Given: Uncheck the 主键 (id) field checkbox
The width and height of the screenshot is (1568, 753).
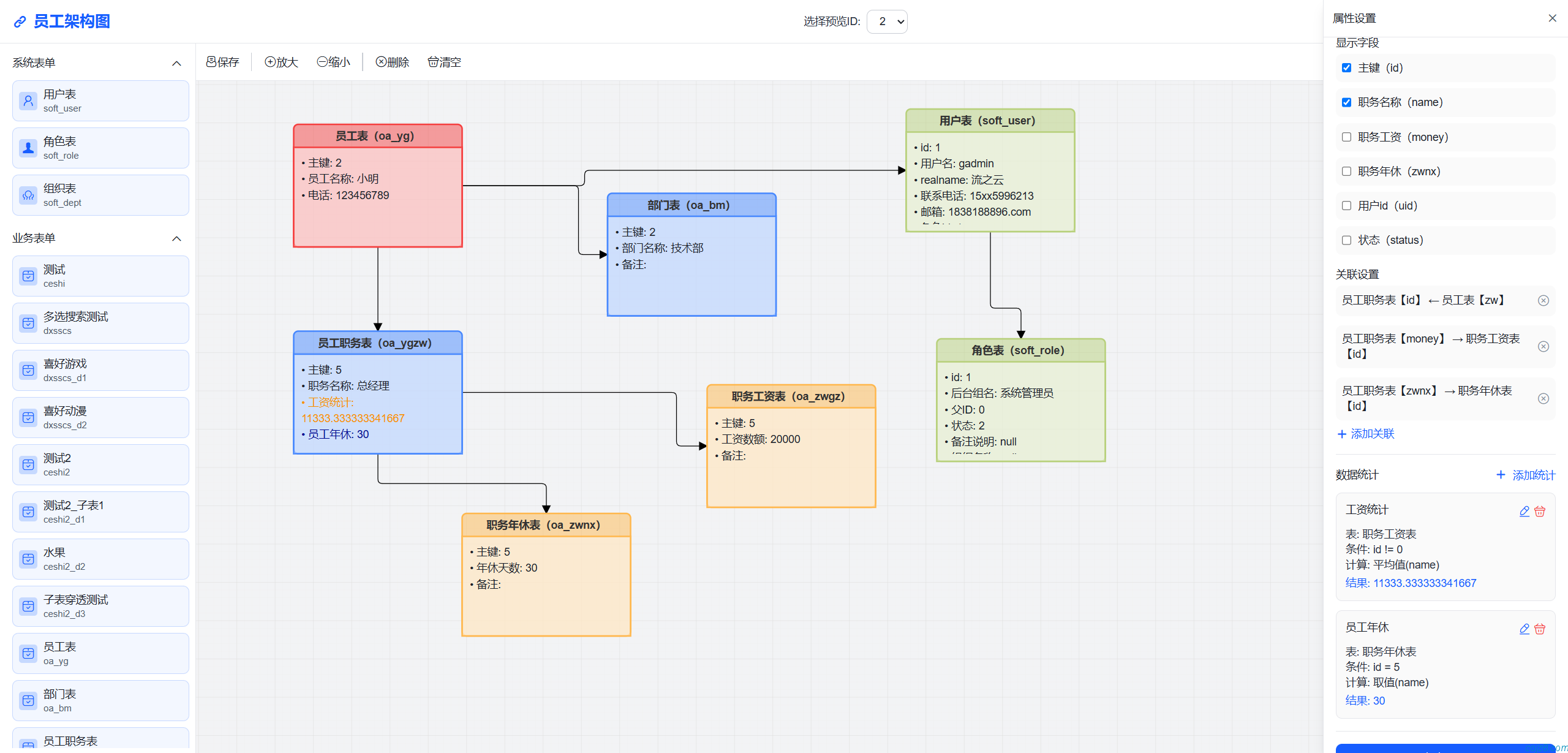Looking at the screenshot, I should coord(1346,68).
